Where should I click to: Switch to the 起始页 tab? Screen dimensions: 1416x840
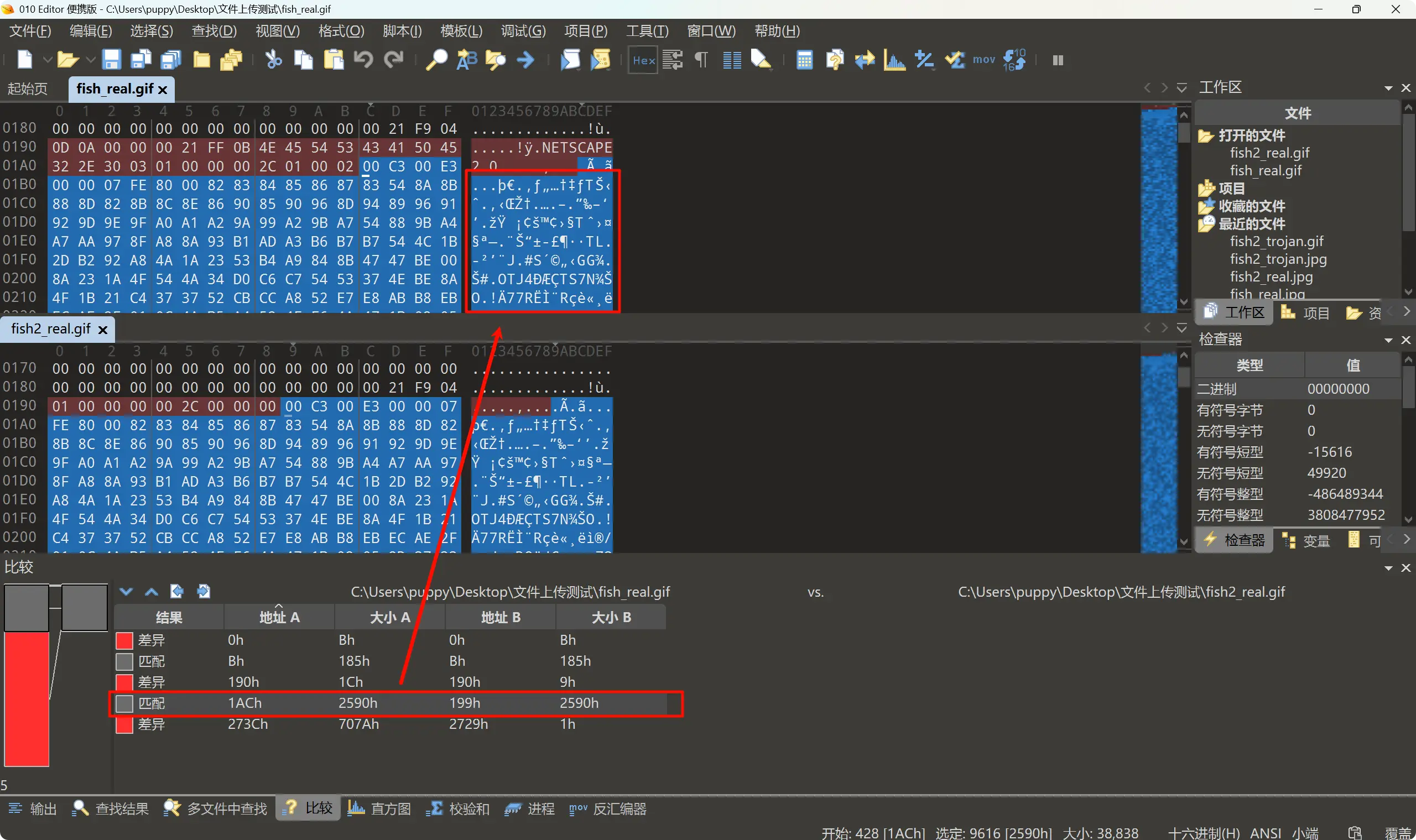pos(28,89)
